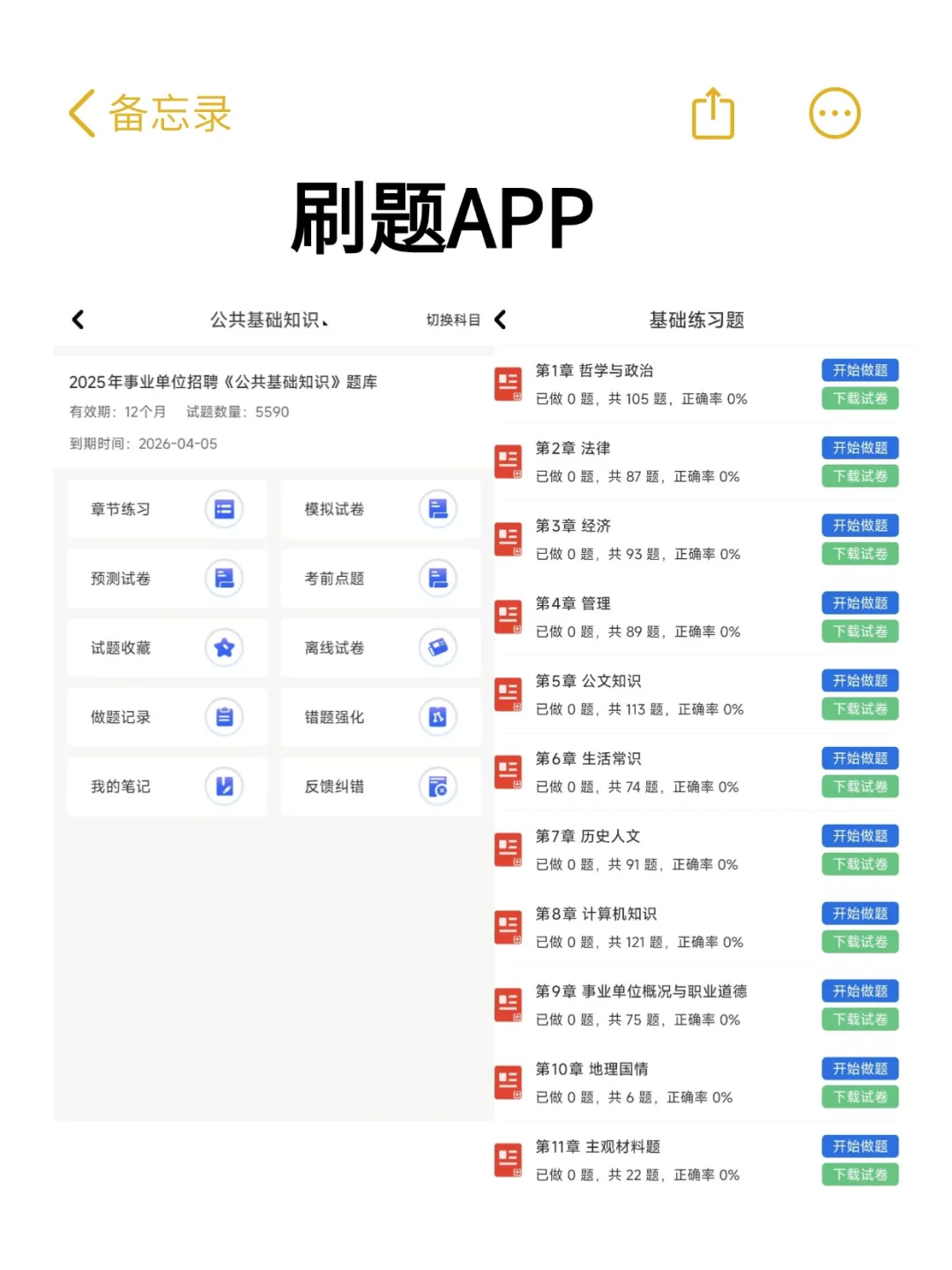The image size is (952, 1270).
Task: Open the share sheet icon
Action: click(x=712, y=113)
